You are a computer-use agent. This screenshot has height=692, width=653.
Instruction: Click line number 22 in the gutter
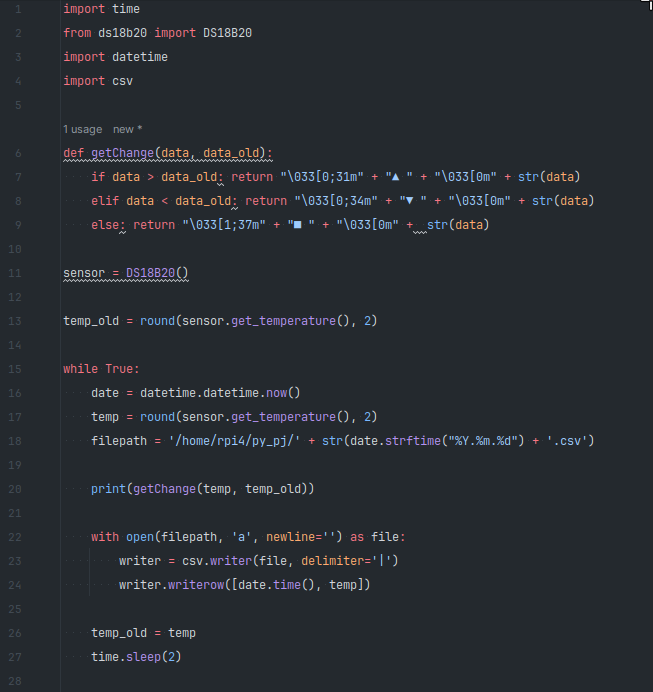point(18,537)
